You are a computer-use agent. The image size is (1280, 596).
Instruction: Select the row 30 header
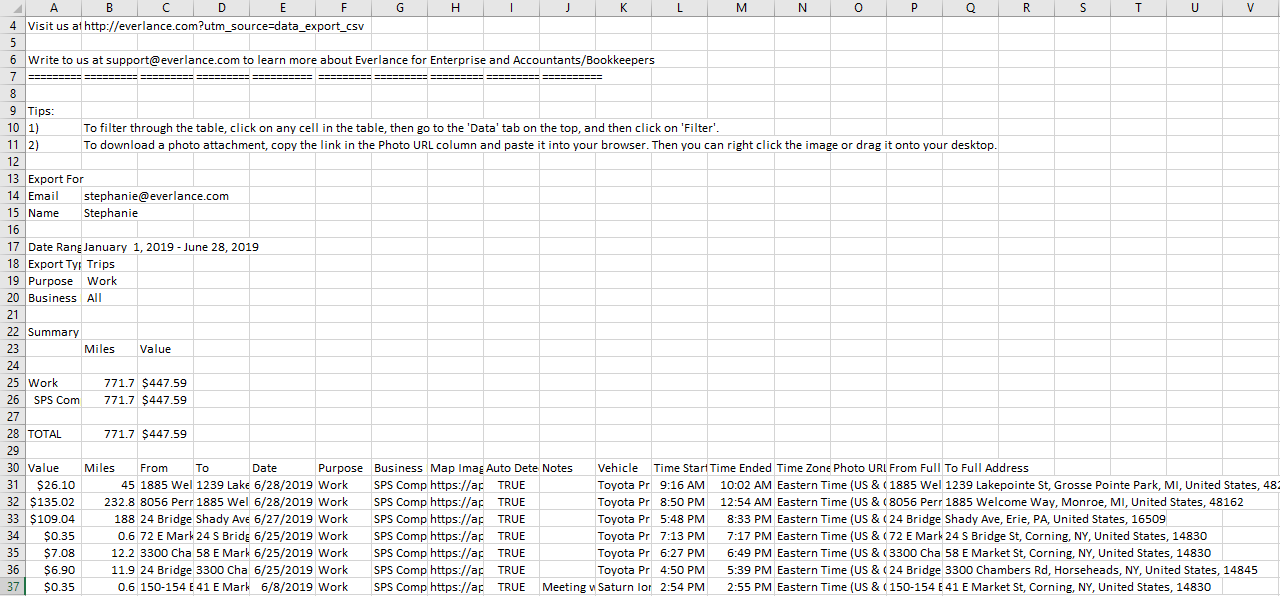[x=13, y=468]
